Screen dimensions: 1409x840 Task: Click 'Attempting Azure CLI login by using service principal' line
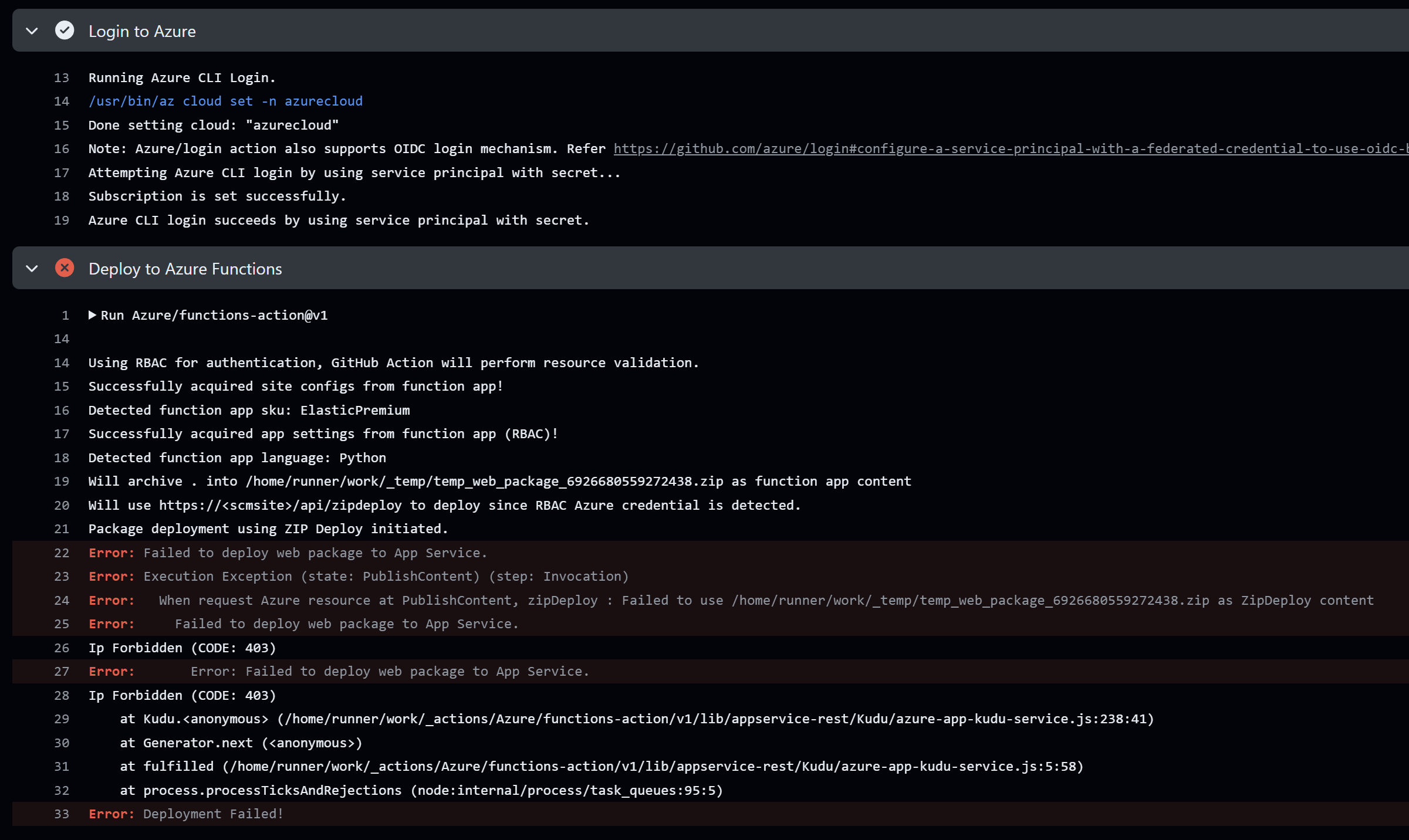tap(354, 173)
